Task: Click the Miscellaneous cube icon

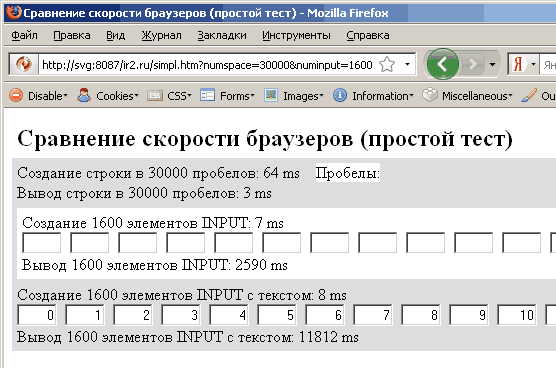Action: (430, 95)
